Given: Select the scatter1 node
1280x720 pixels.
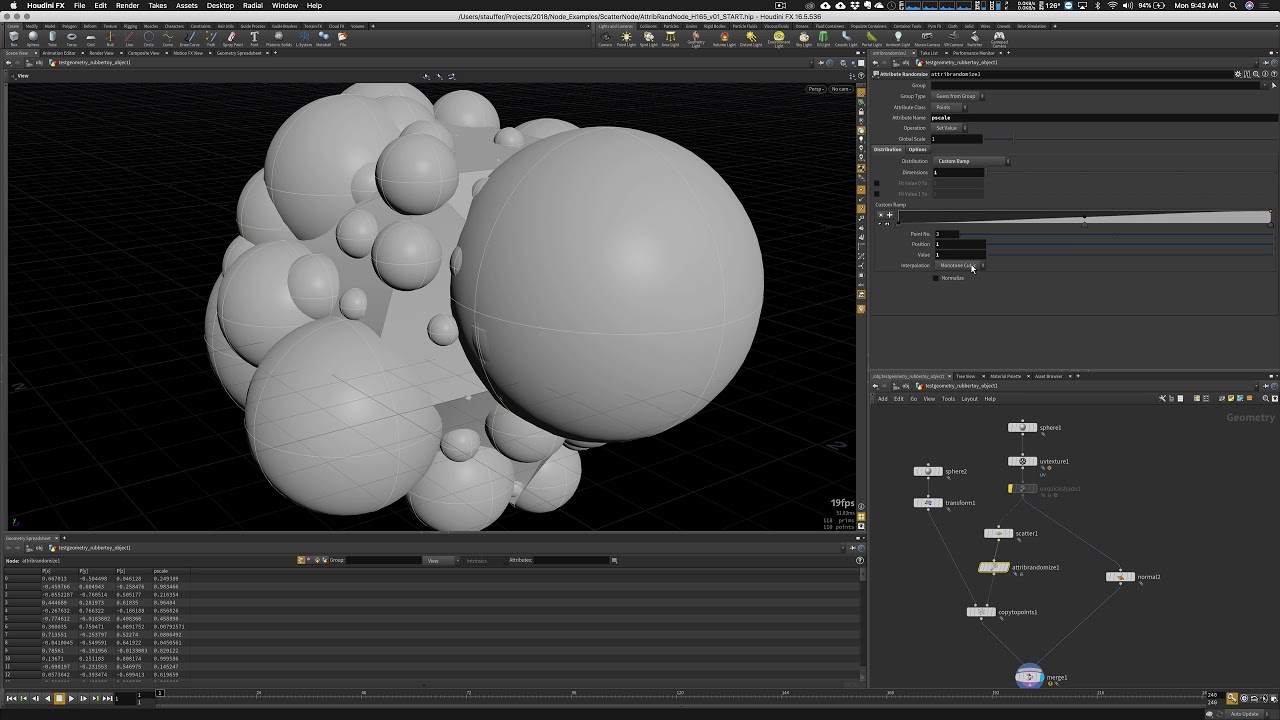Looking at the screenshot, I should click(x=998, y=534).
